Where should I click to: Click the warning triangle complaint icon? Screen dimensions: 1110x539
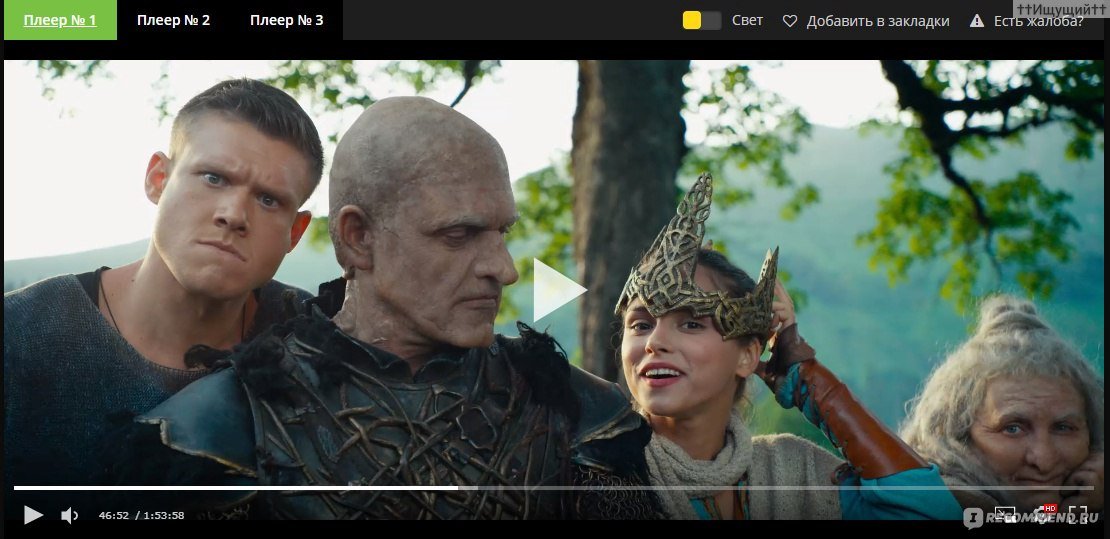tap(976, 21)
